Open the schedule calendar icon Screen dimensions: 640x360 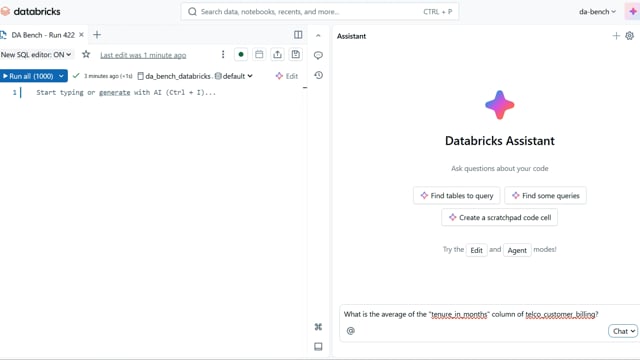click(259, 54)
